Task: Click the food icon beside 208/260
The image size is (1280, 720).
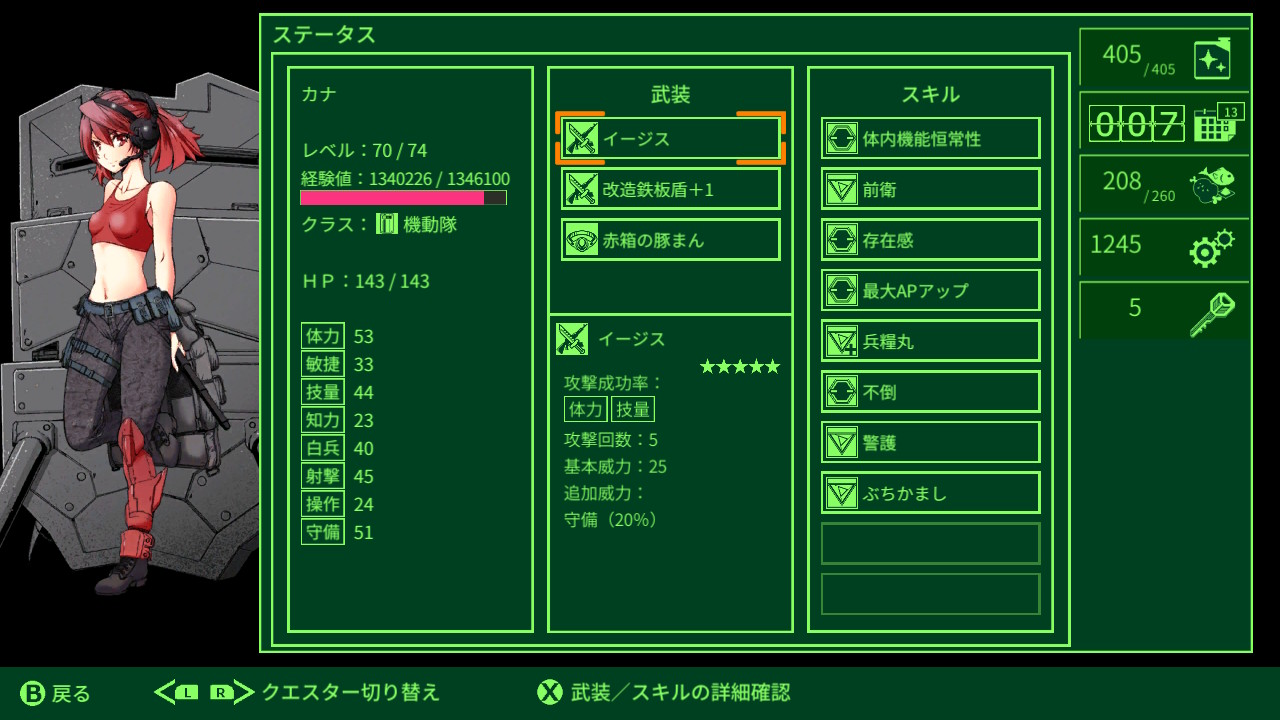Action: (x=1211, y=185)
